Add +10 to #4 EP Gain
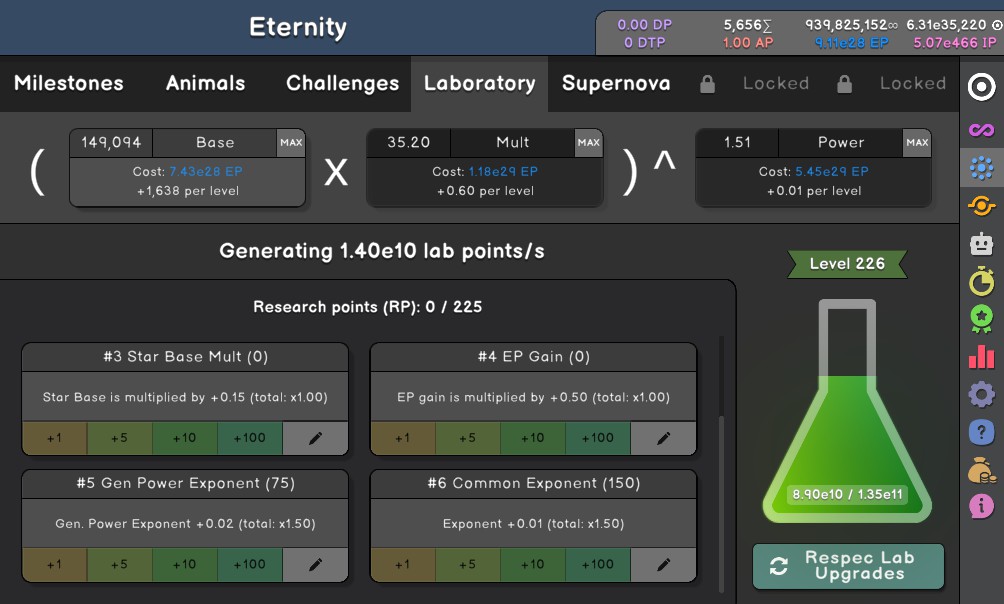The width and height of the screenshot is (1004, 604). [x=533, y=438]
